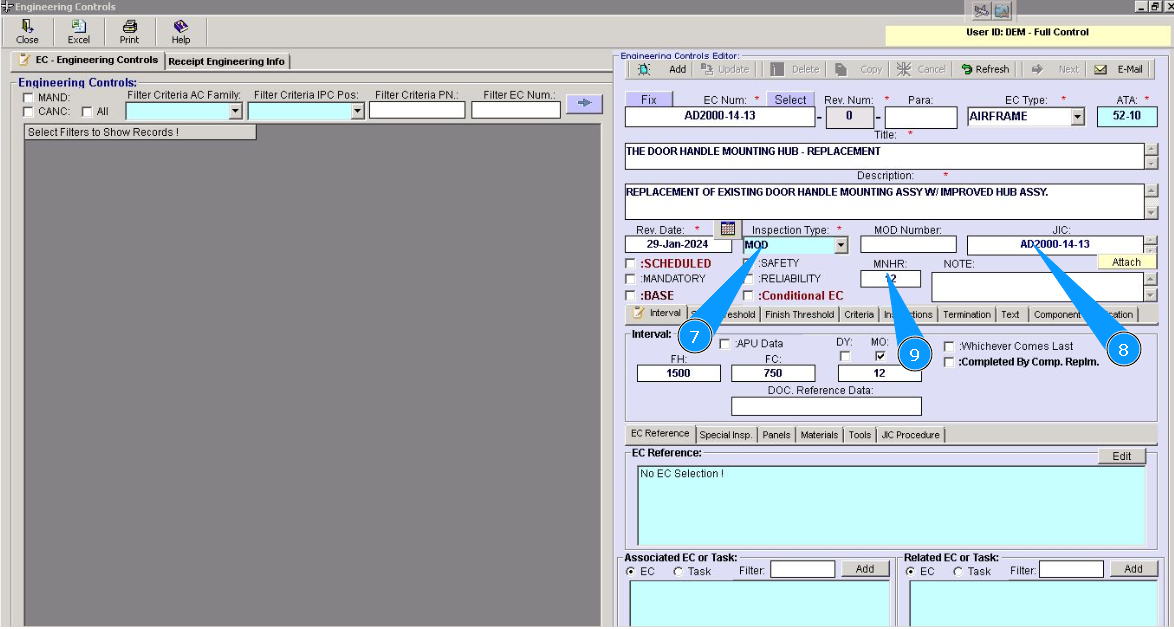Screen dimensions: 1174x629
Task: Switch to Receipt Engineering Info tab
Action: point(226,61)
